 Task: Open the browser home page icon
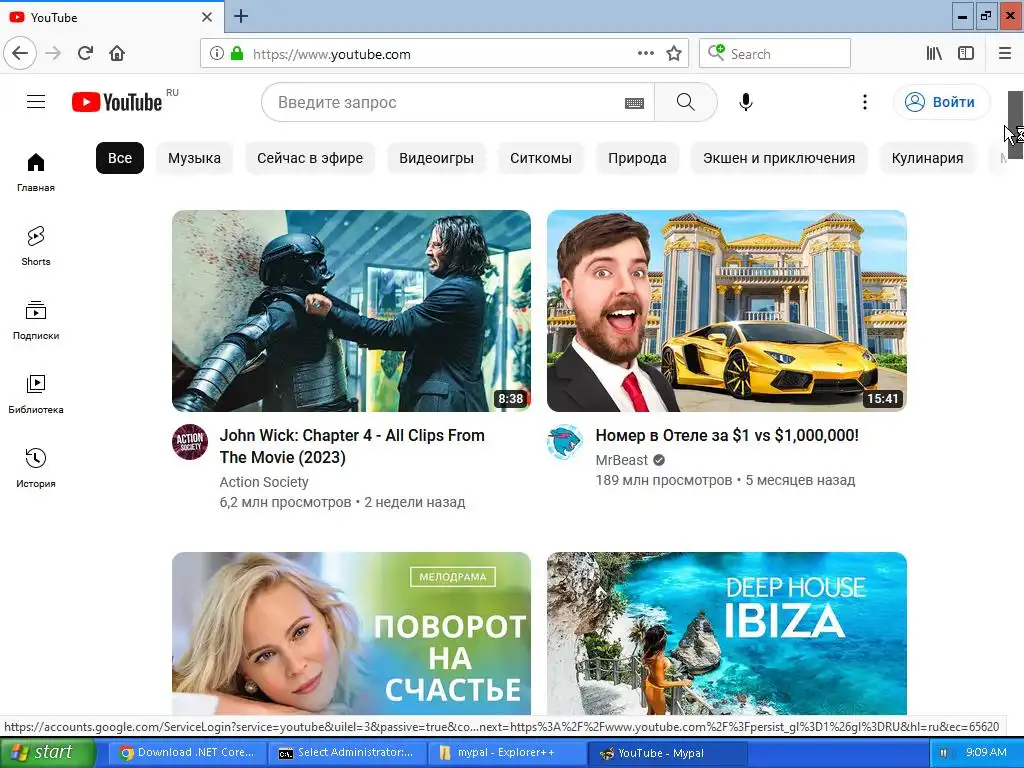(x=117, y=53)
